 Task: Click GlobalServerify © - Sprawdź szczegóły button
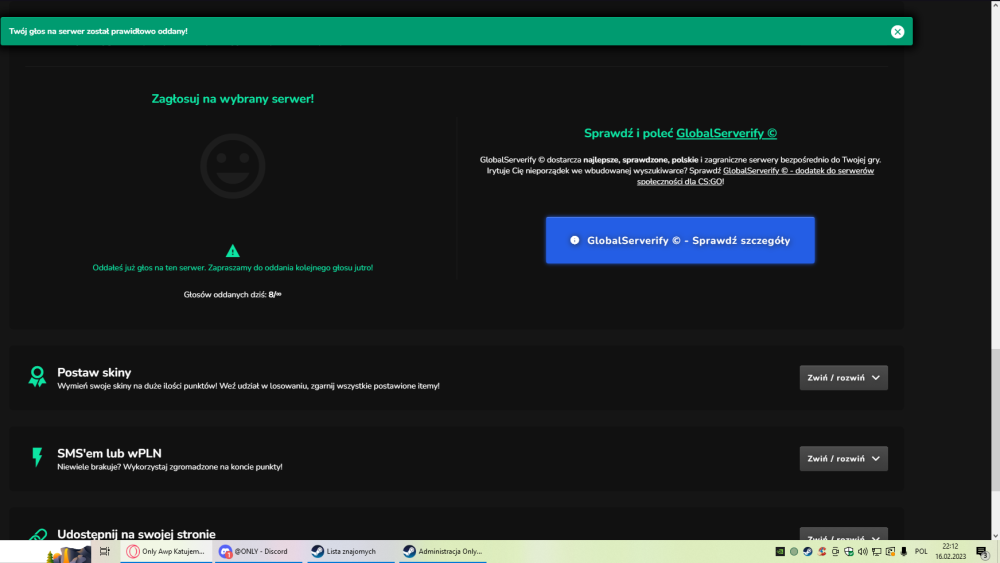[x=680, y=240]
